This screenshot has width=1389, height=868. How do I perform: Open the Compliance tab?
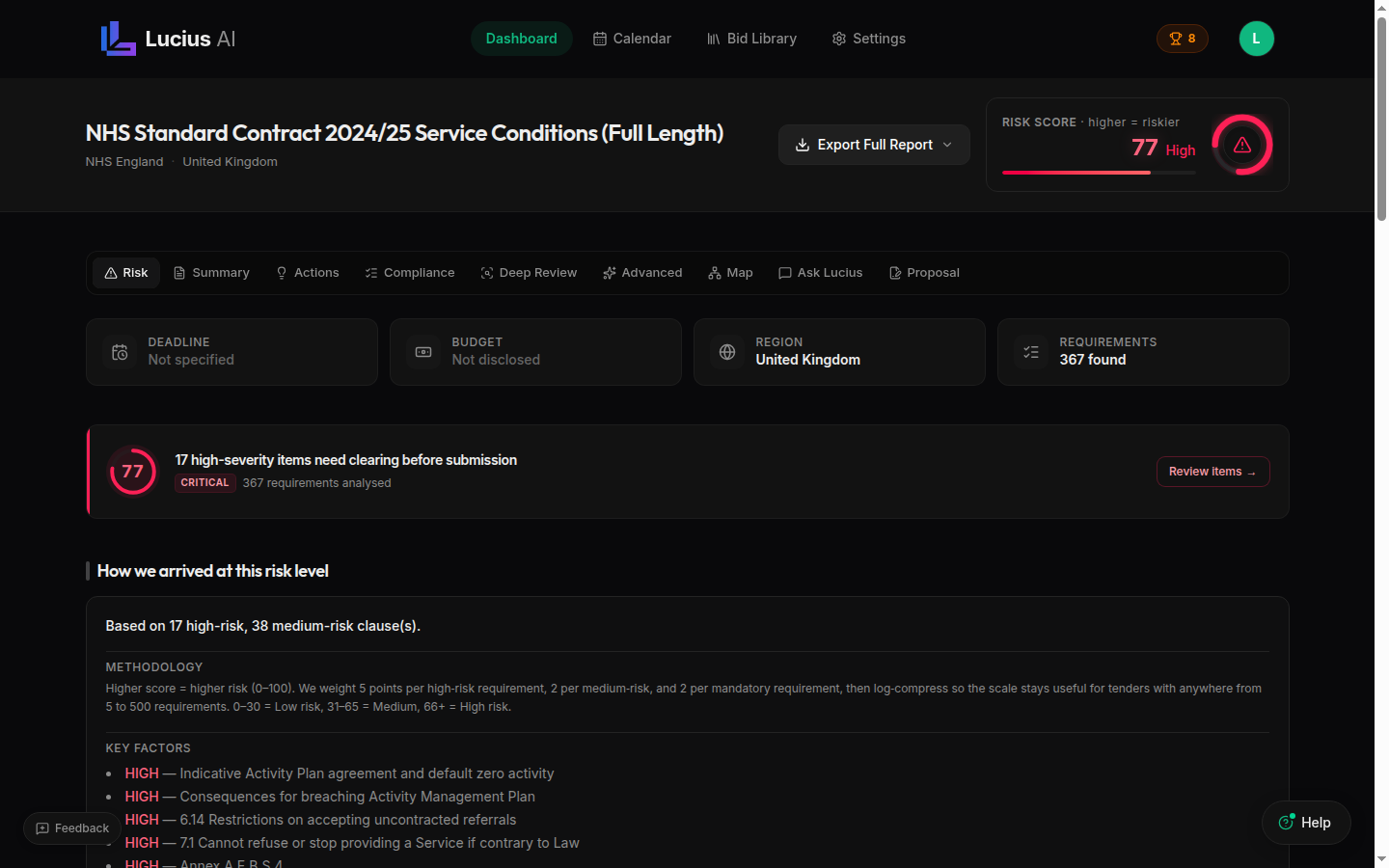tap(410, 273)
